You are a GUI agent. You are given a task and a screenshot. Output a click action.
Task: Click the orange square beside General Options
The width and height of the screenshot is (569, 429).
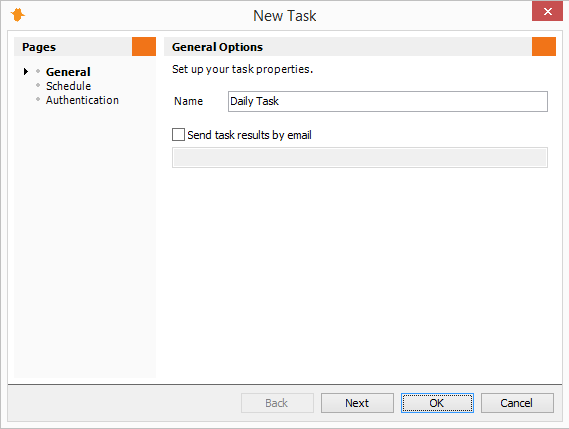pyautogui.click(x=544, y=46)
